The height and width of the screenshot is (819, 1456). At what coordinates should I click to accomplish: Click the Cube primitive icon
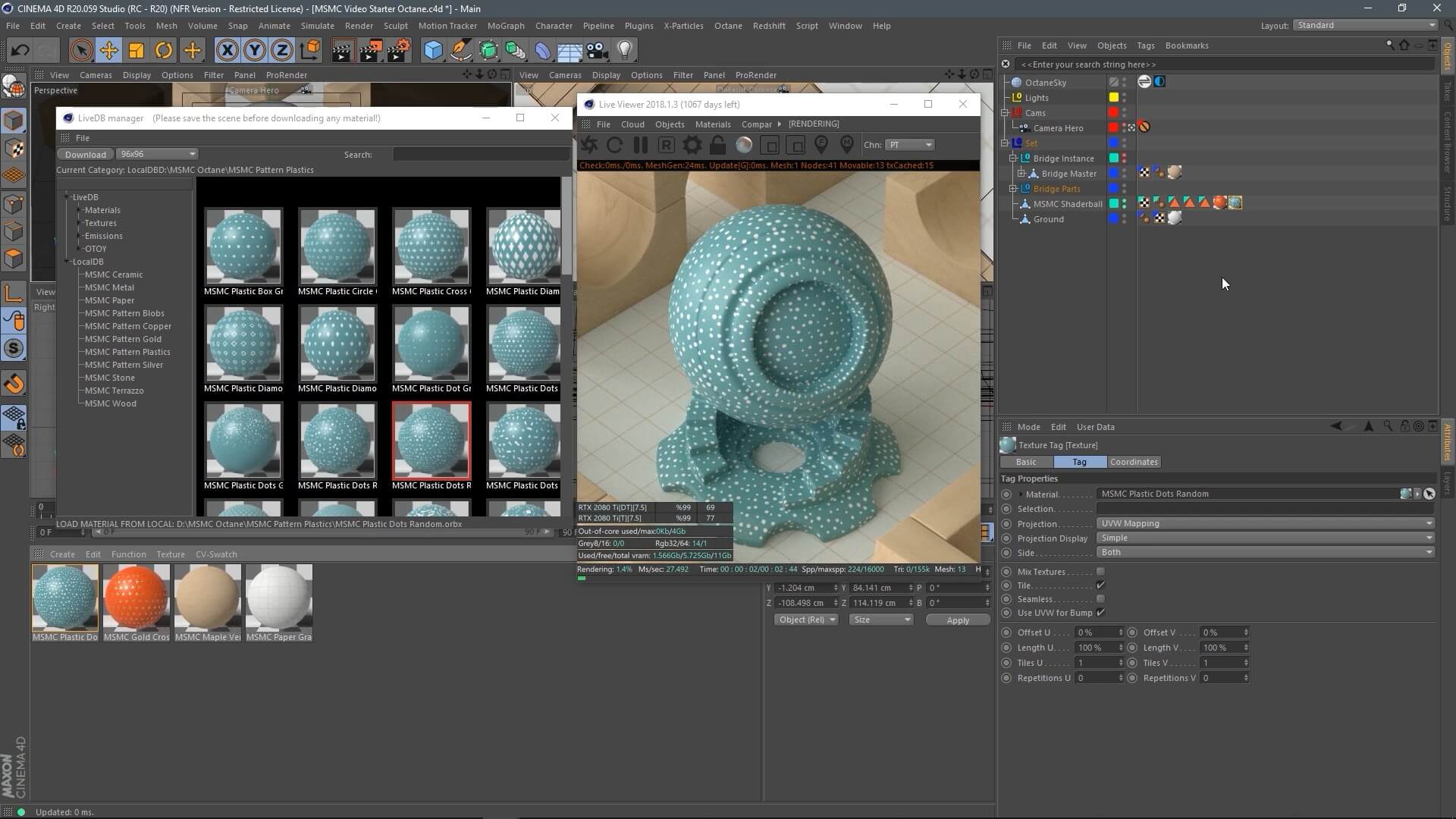tap(433, 51)
